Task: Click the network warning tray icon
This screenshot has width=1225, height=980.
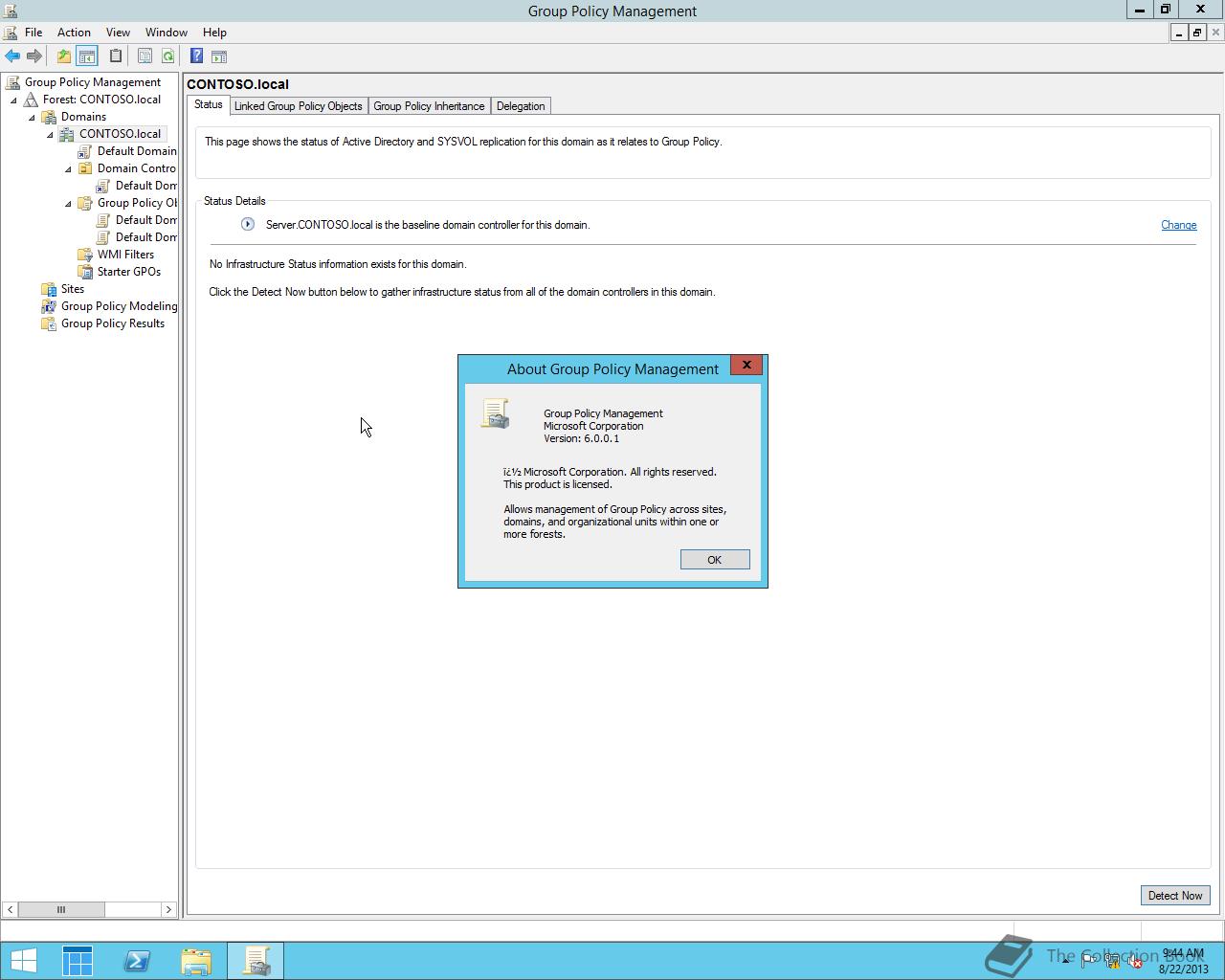Action: pos(1112,962)
